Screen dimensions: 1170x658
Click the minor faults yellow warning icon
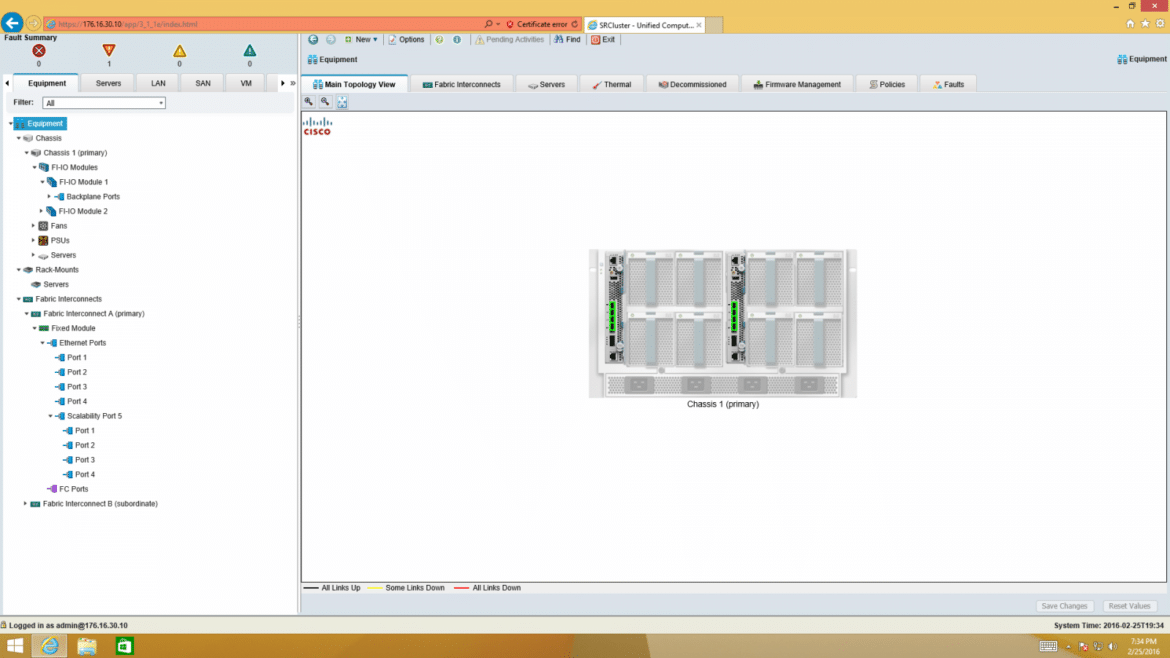[x=180, y=51]
